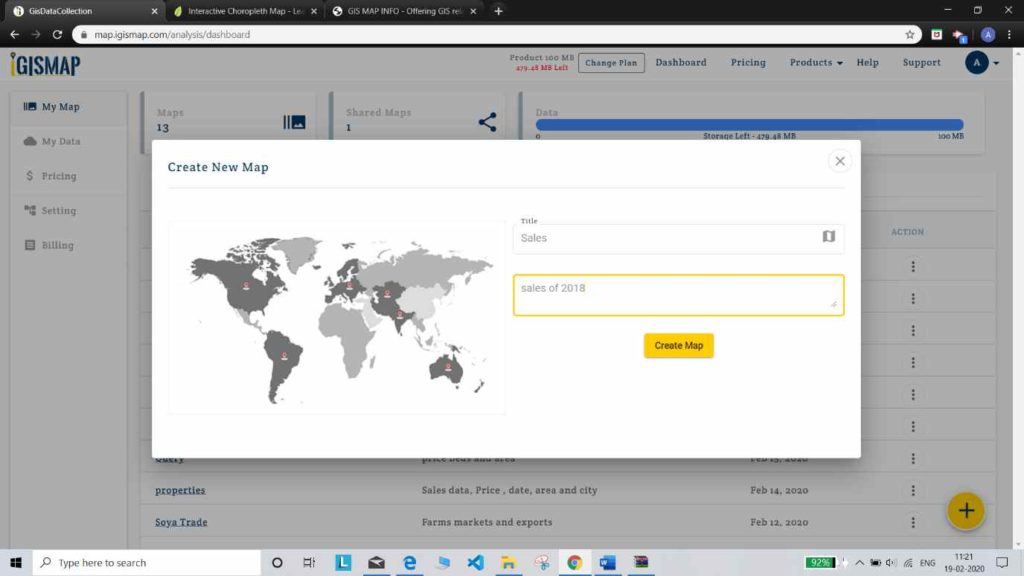Viewport: 1024px width, 576px height.
Task: Open Word from taskbar
Action: click(607, 562)
